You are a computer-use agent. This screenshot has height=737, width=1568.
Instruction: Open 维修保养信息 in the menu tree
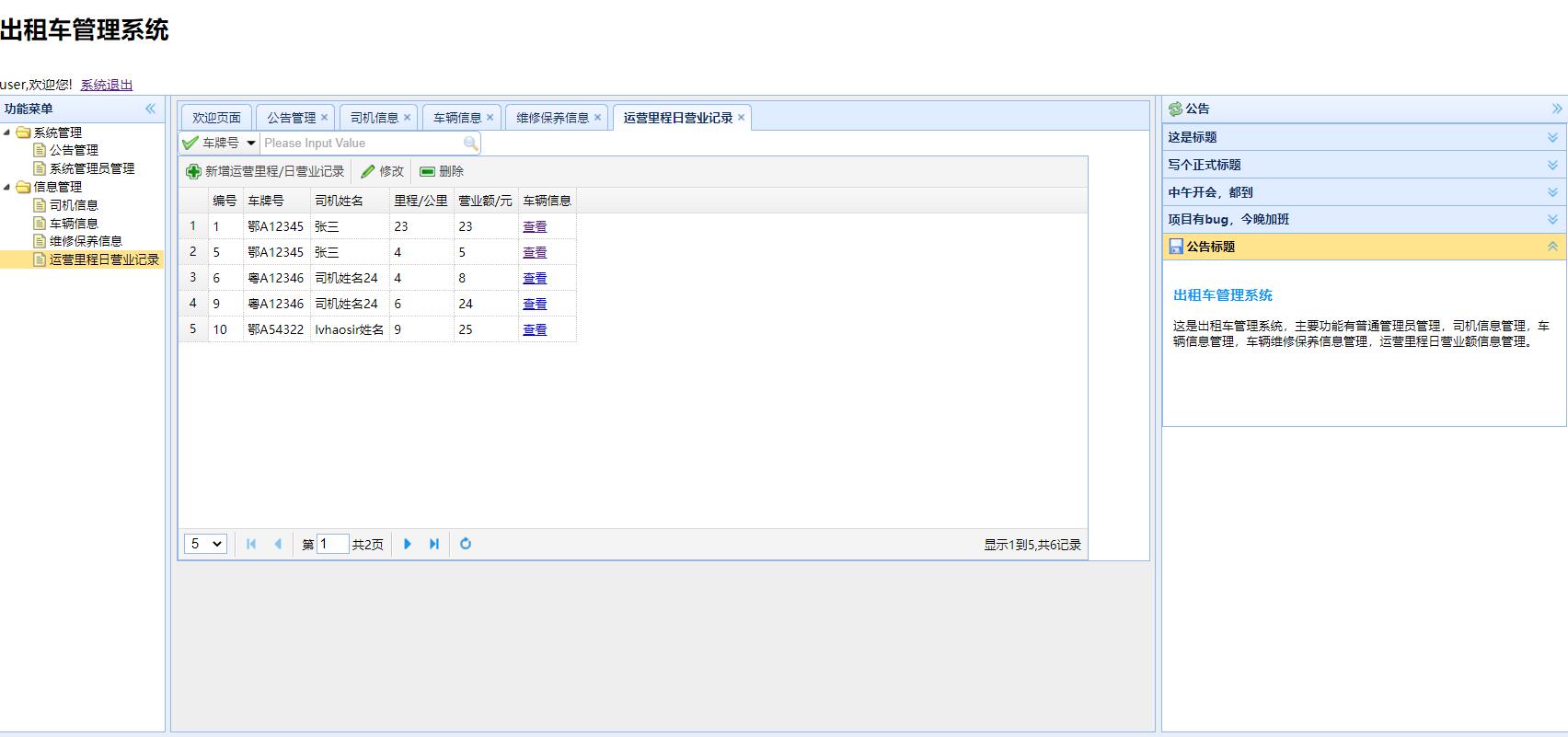coord(86,241)
